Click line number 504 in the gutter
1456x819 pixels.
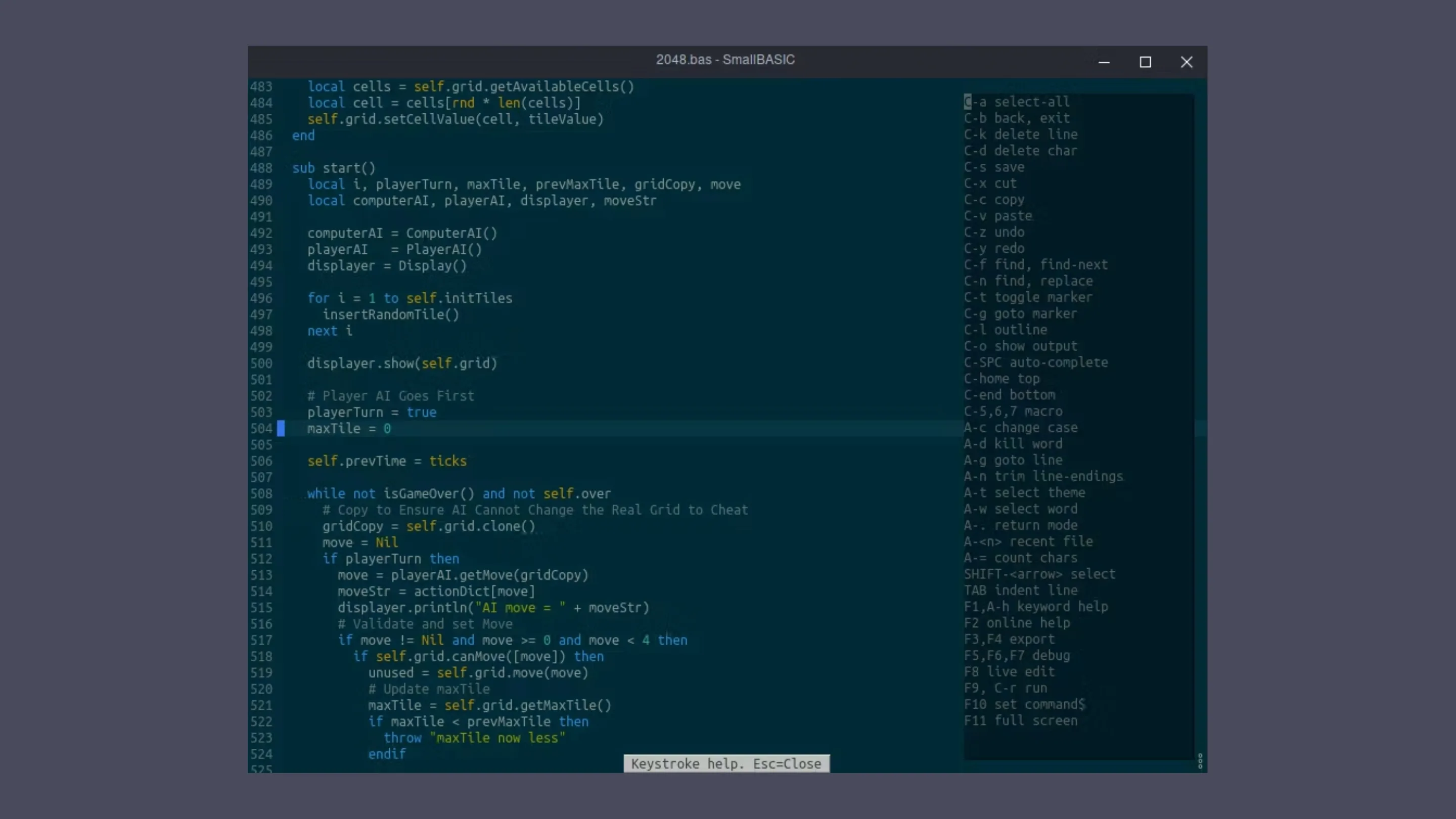pyautogui.click(x=261, y=428)
